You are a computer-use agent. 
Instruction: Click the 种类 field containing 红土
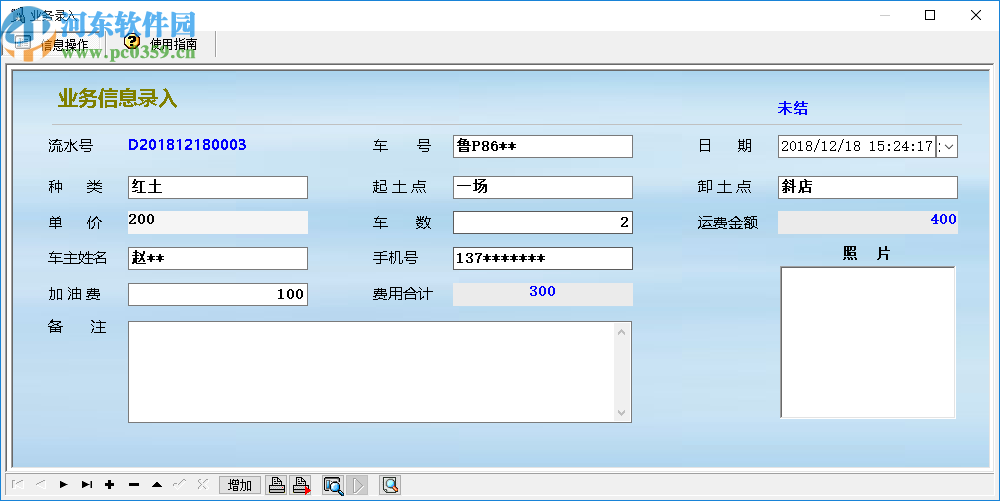tap(218, 187)
